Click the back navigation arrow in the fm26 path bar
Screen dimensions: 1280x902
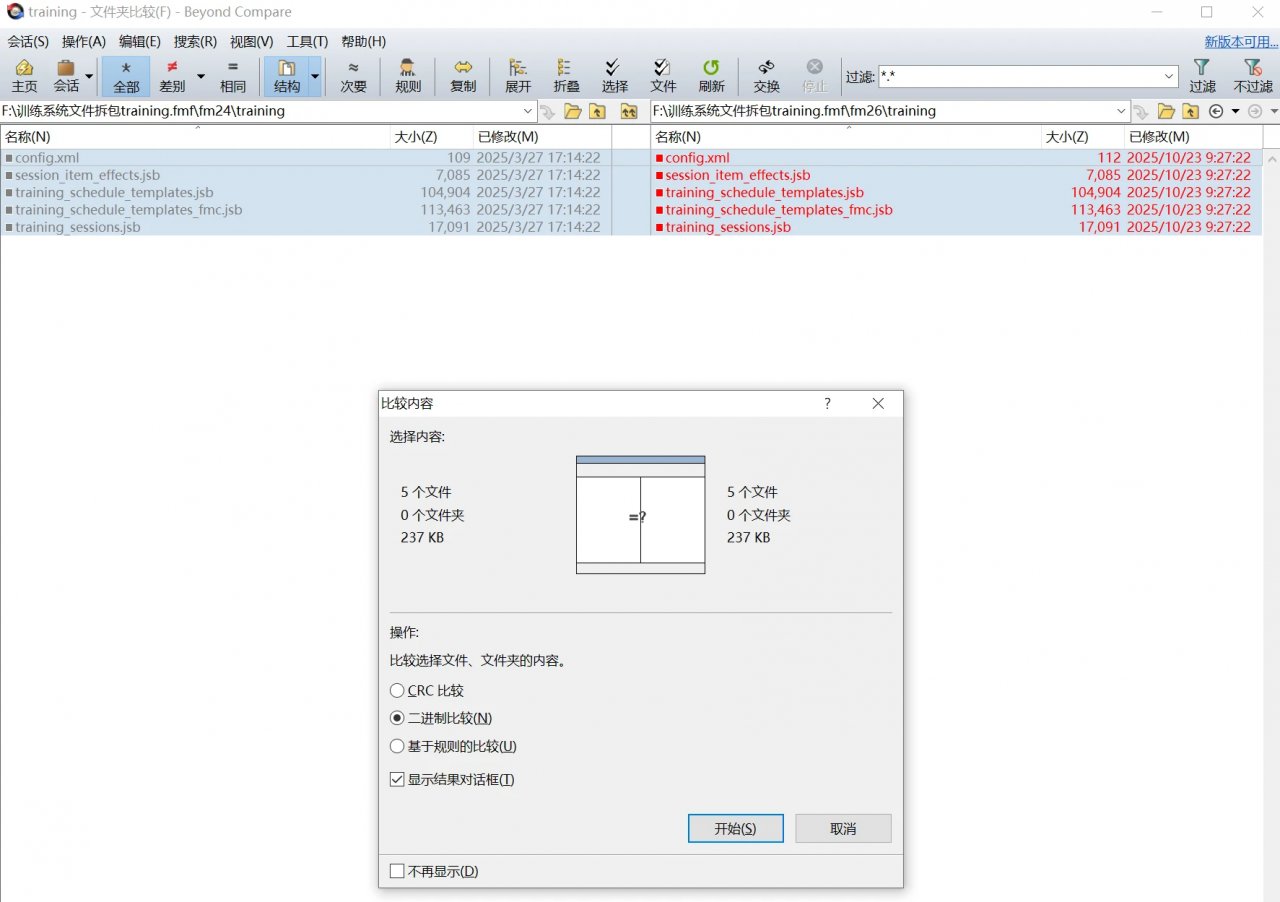[1216, 111]
